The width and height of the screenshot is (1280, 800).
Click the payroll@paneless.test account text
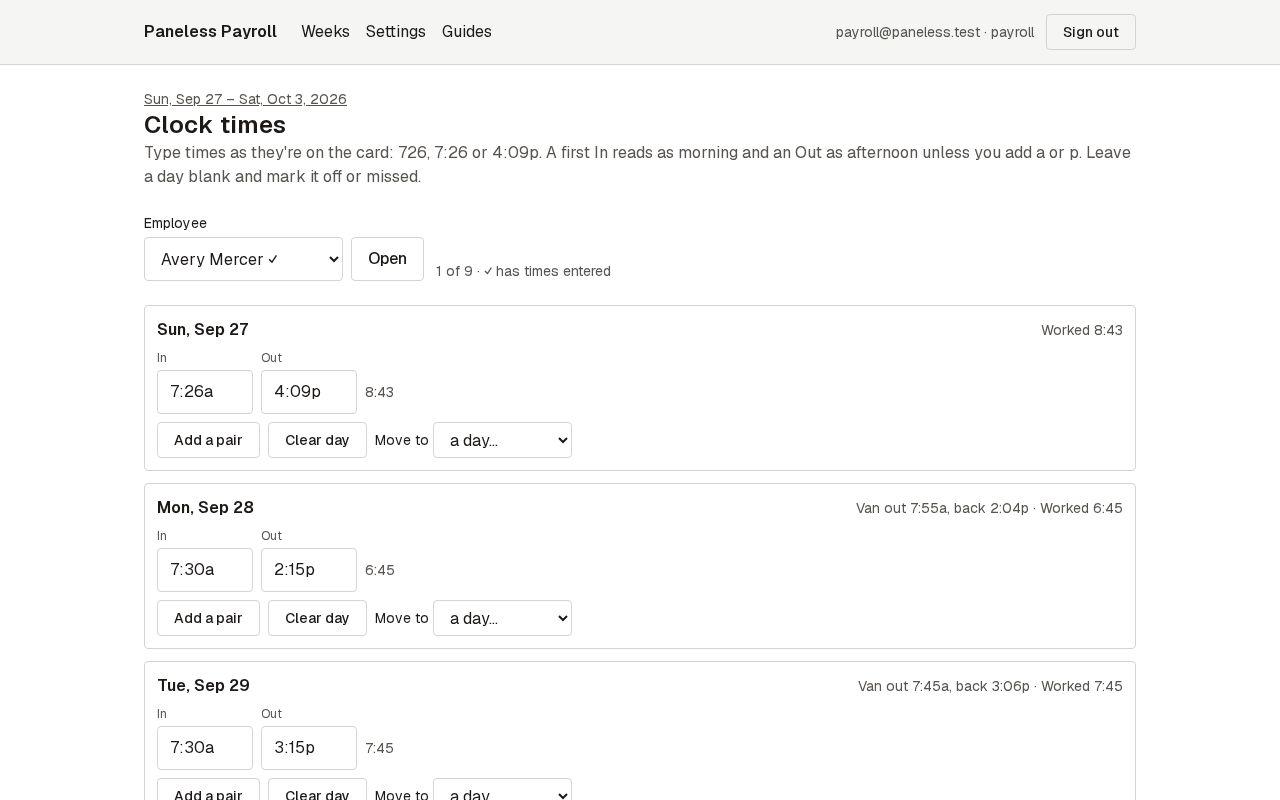pyautogui.click(x=935, y=32)
